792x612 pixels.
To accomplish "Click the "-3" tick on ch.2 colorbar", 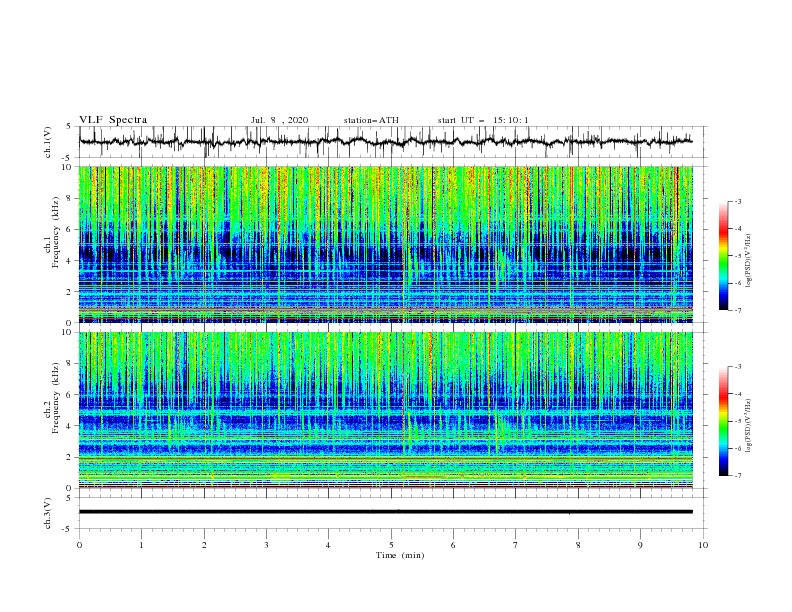I will pos(738,367).
